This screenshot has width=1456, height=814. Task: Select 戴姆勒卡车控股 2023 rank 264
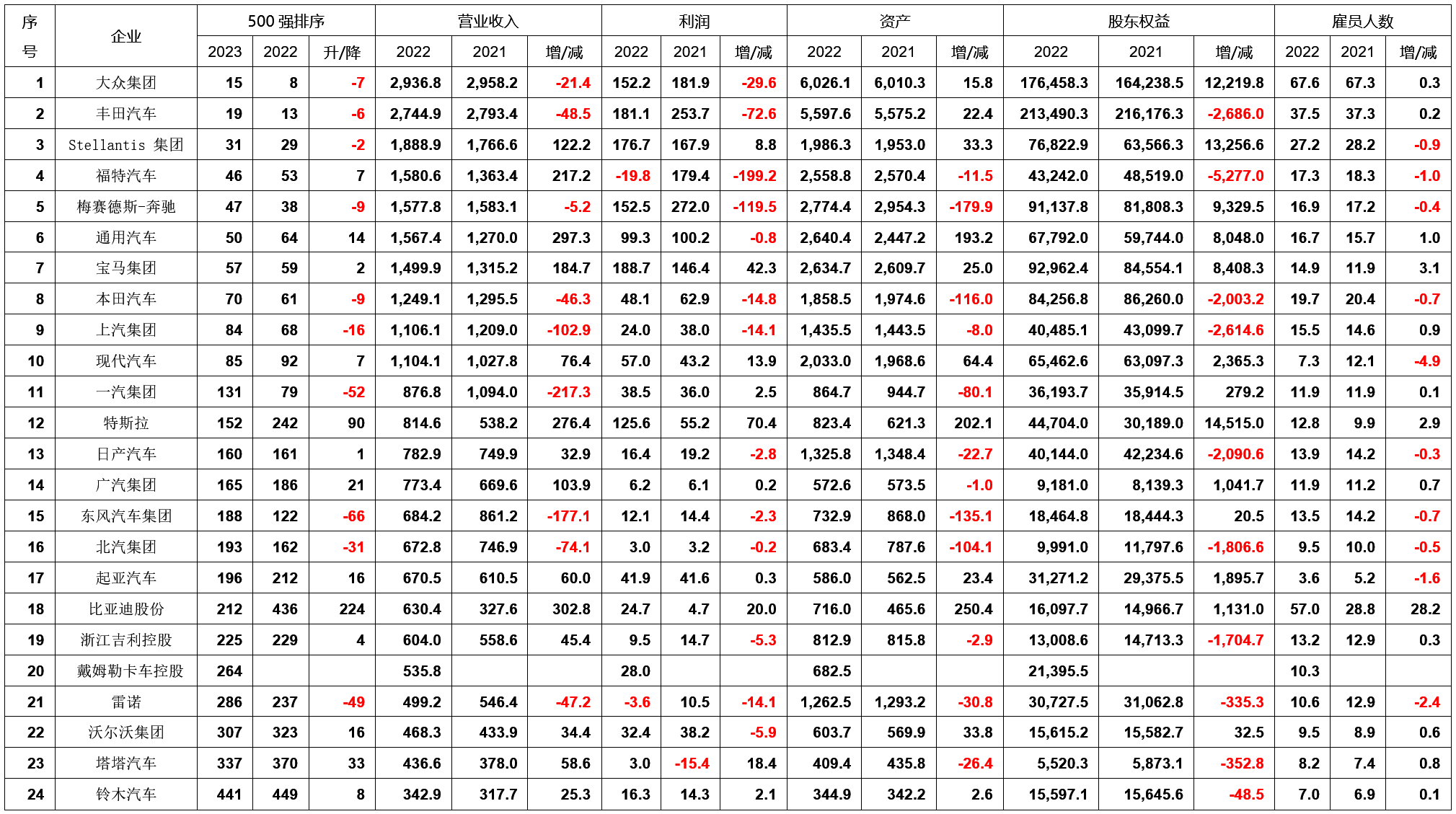tap(229, 671)
